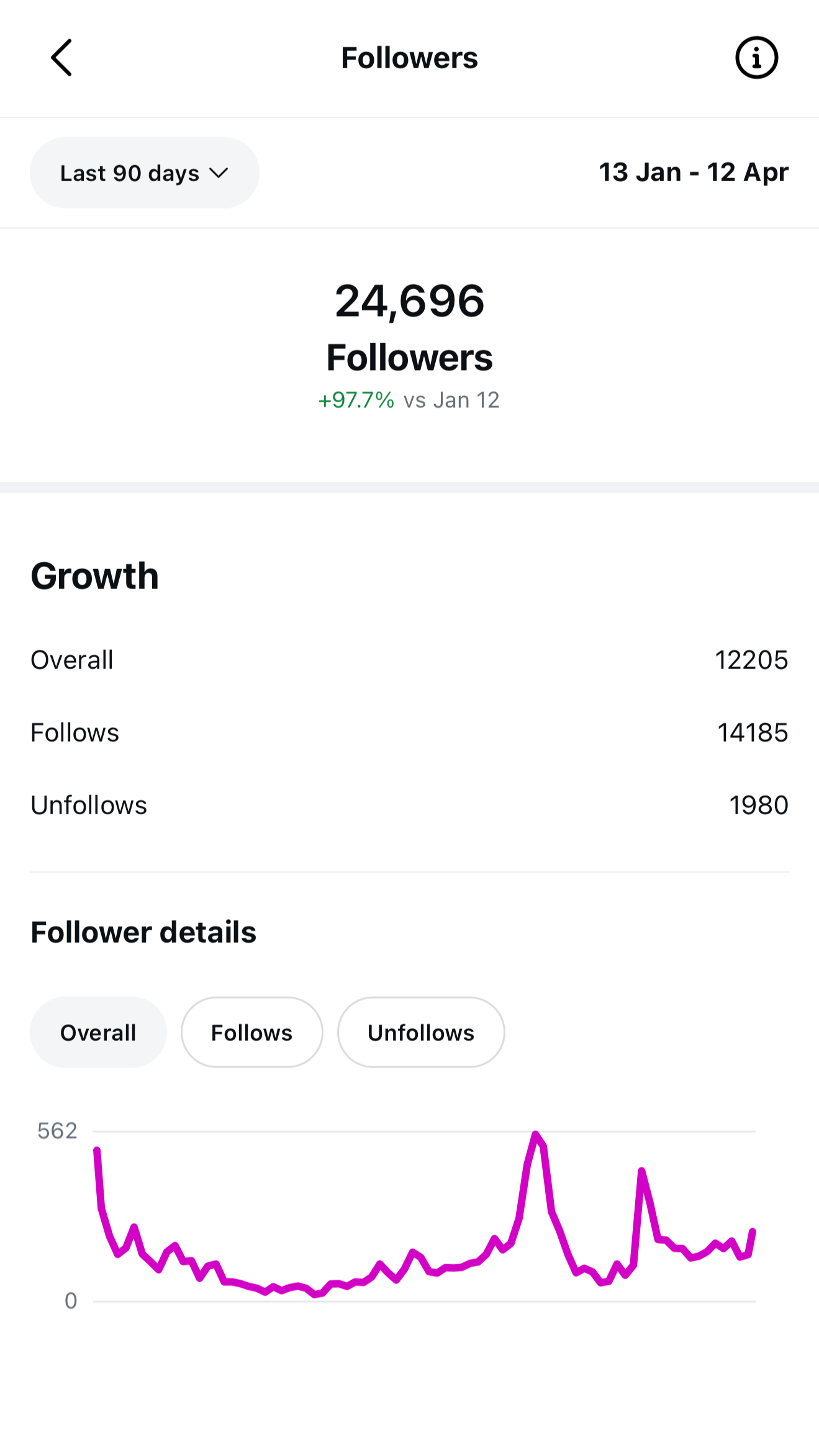Tap the 13 Jan - 12 Apr date range
This screenshot has height=1456, width=819.
point(693,173)
